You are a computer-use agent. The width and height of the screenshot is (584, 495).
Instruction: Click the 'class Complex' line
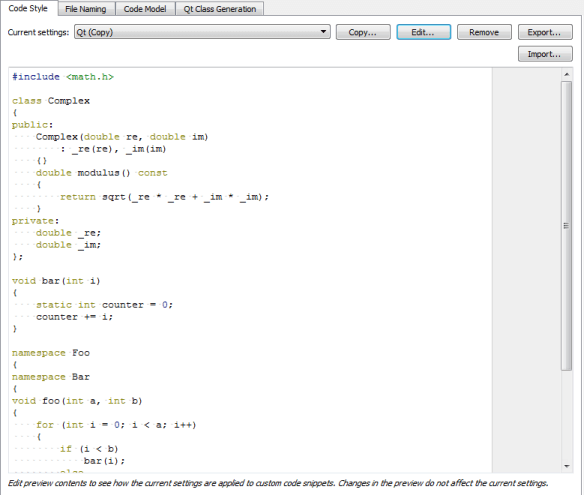pyautogui.click(x=51, y=101)
